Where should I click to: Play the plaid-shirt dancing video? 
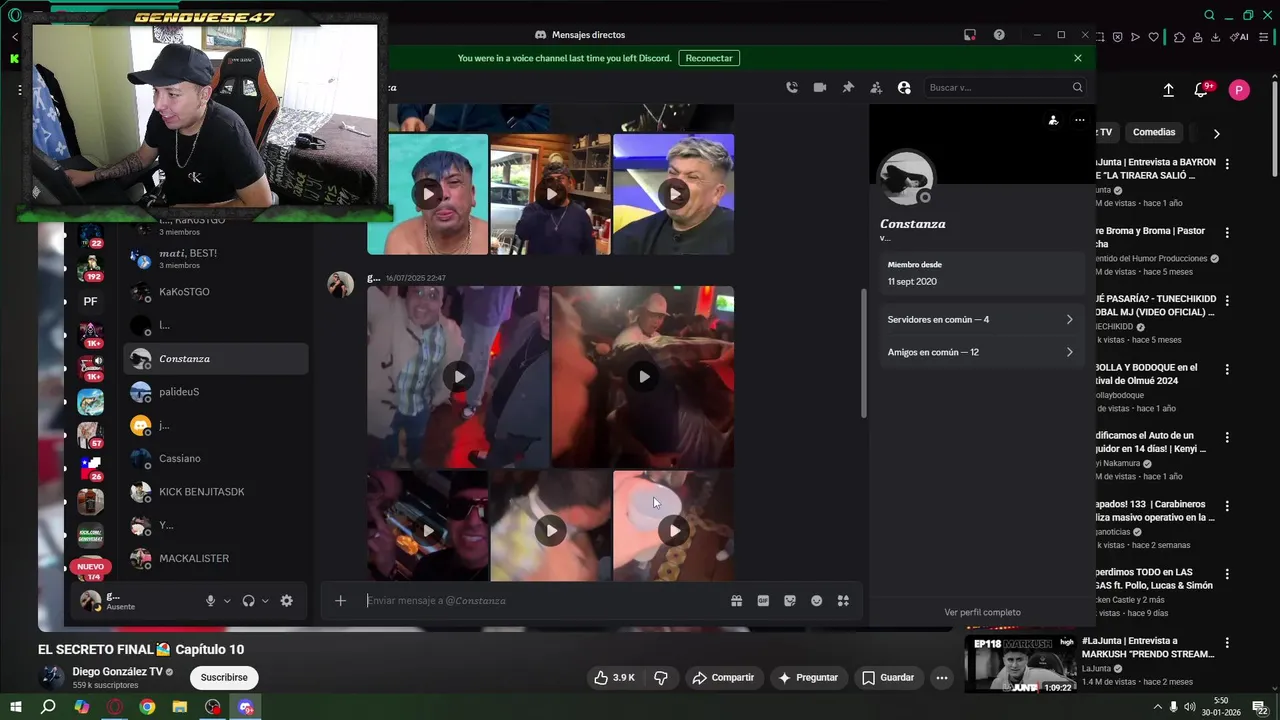point(458,377)
